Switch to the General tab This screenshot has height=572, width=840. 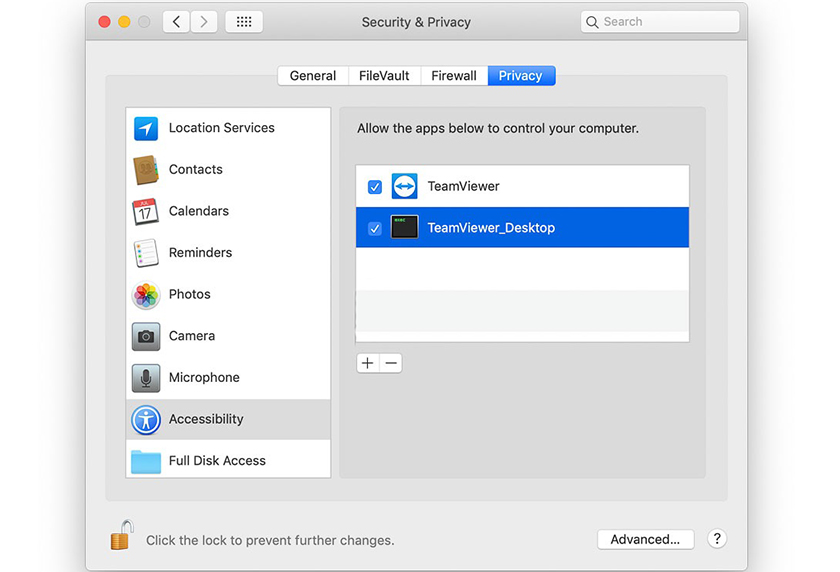click(x=313, y=76)
